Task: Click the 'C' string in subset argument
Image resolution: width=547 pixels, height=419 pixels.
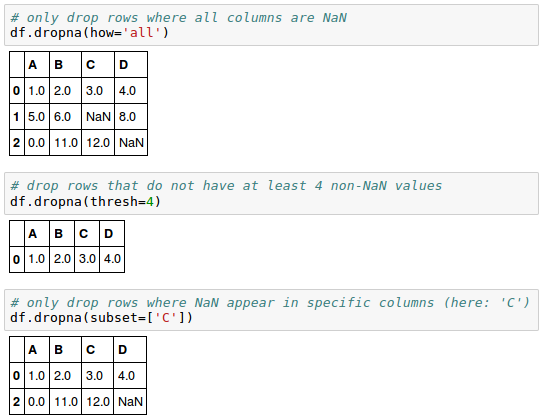Action: click(x=166, y=318)
